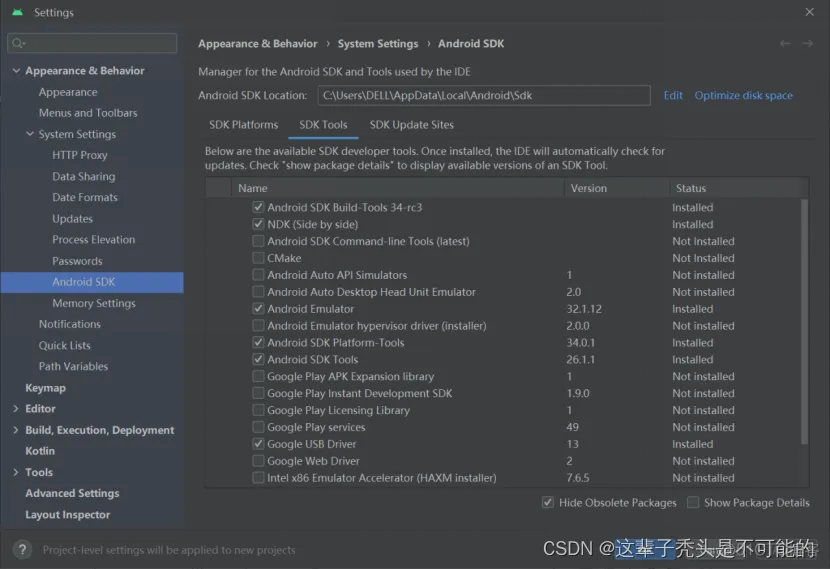The height and width of the screenshot is (569, 830).
Task: Click Appearance & Behavior breadcrumb
Action: click(x=258, y=44)
